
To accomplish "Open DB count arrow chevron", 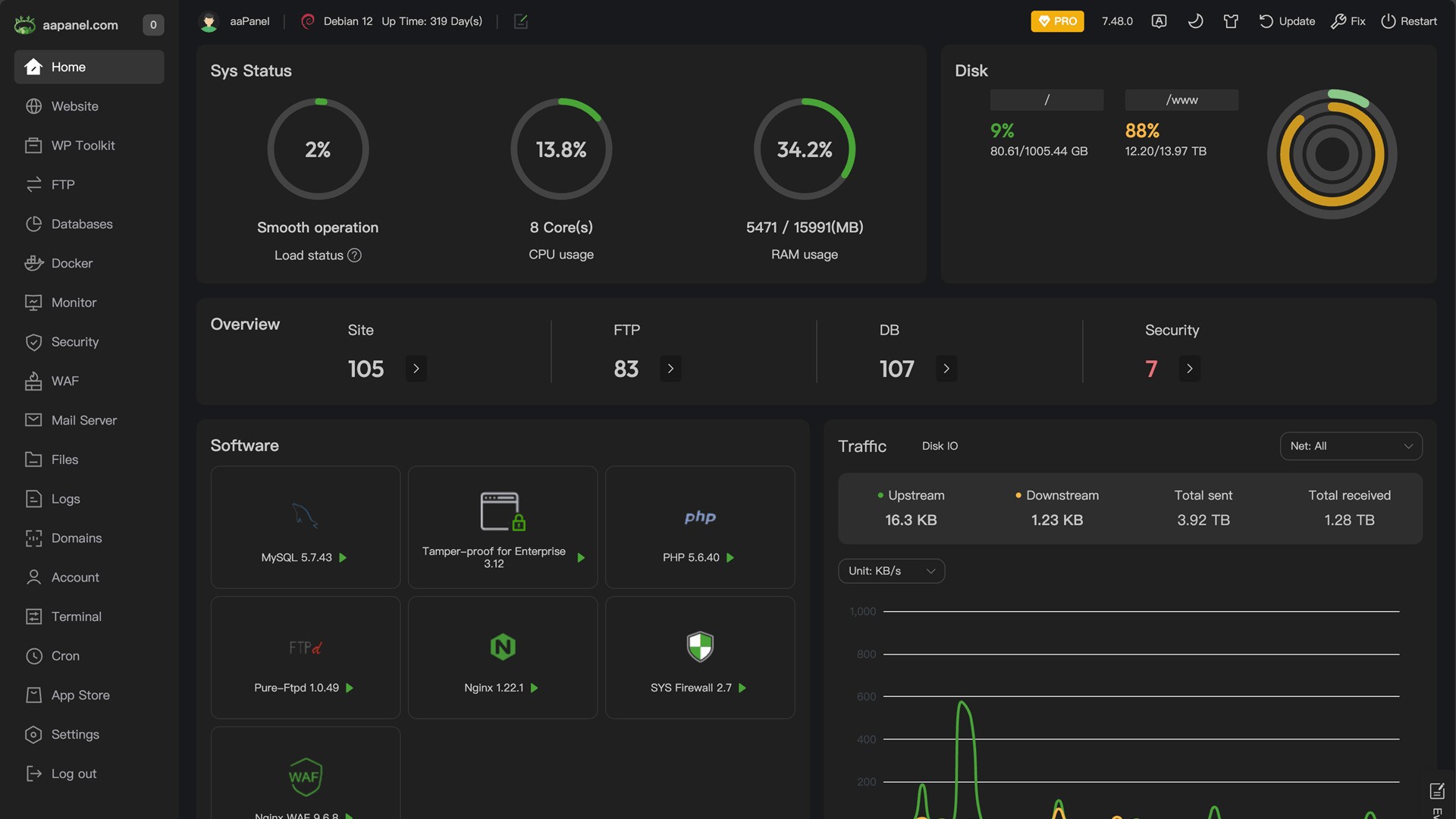I will click(946, 369).
